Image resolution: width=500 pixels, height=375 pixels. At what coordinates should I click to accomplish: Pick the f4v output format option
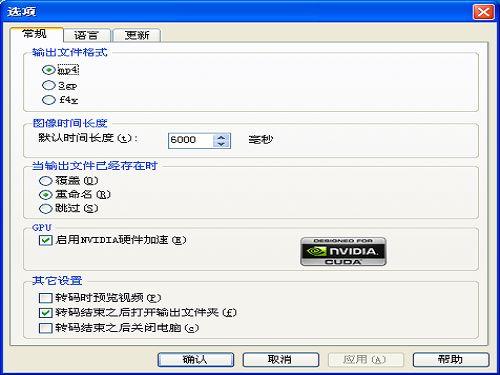(49, 100)
